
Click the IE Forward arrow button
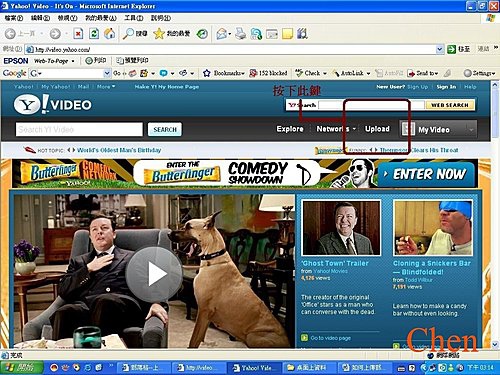point(55,33)
